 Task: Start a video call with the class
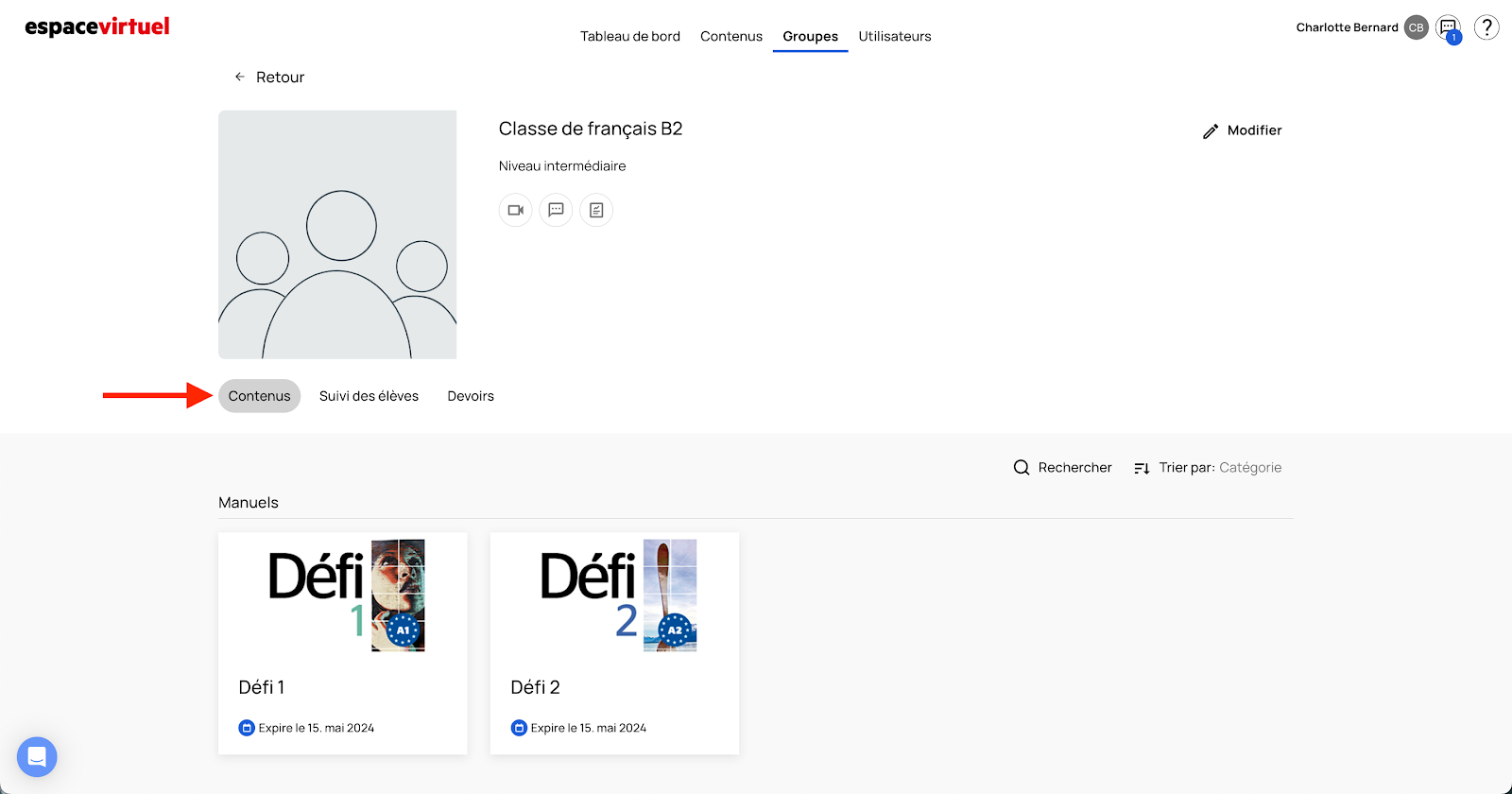coord(516,210)
